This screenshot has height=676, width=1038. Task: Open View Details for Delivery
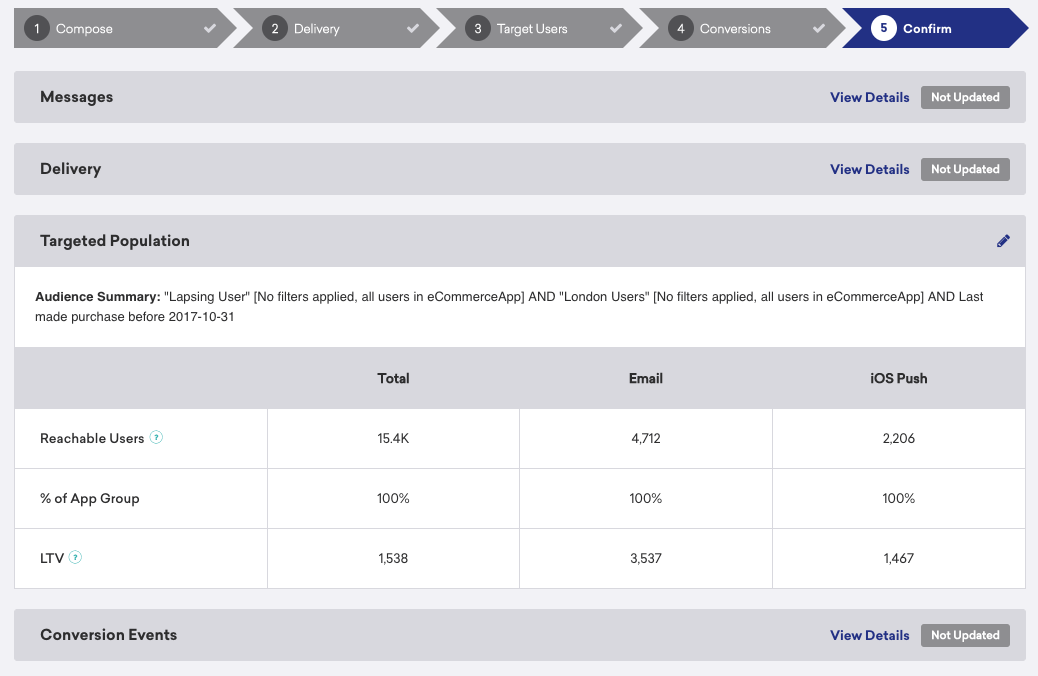point(869,169)
